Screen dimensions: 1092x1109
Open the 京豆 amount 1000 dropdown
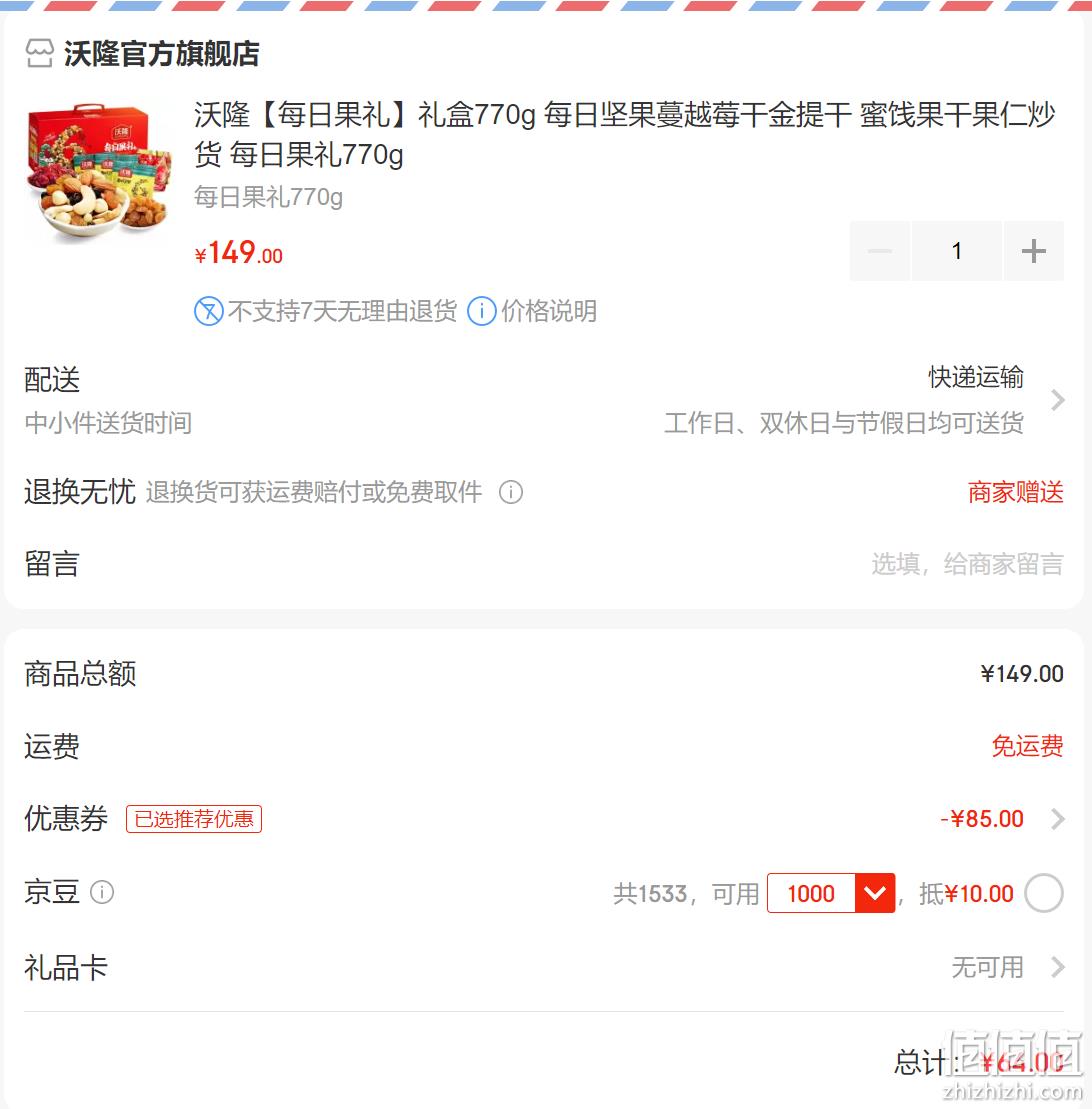875,893
